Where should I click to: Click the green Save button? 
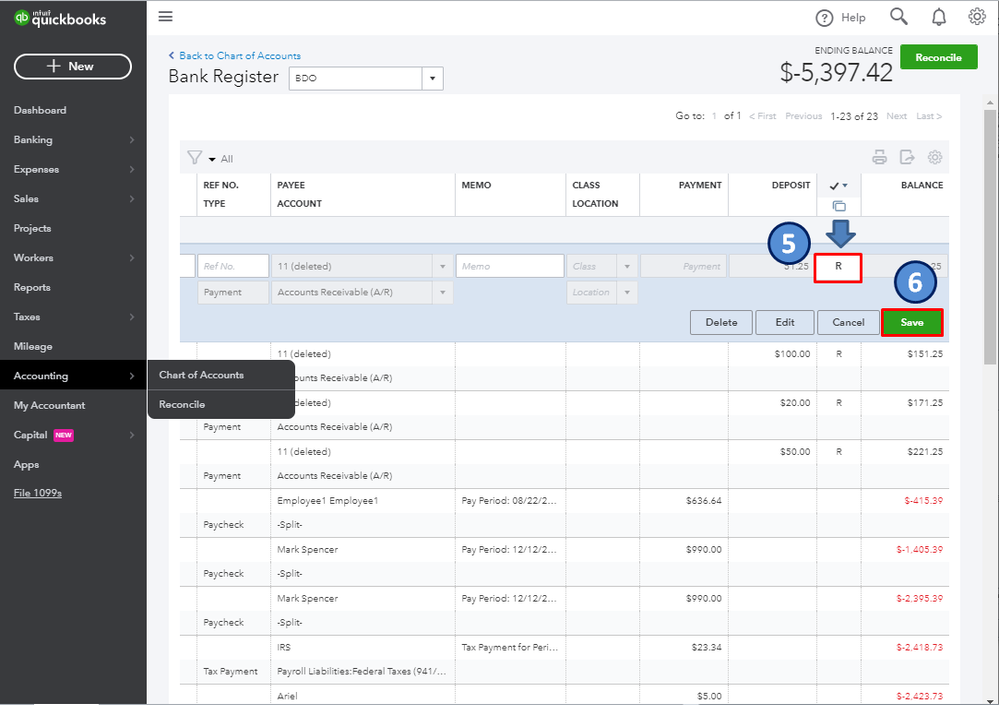pyautogui.click(x=911, y=322)
